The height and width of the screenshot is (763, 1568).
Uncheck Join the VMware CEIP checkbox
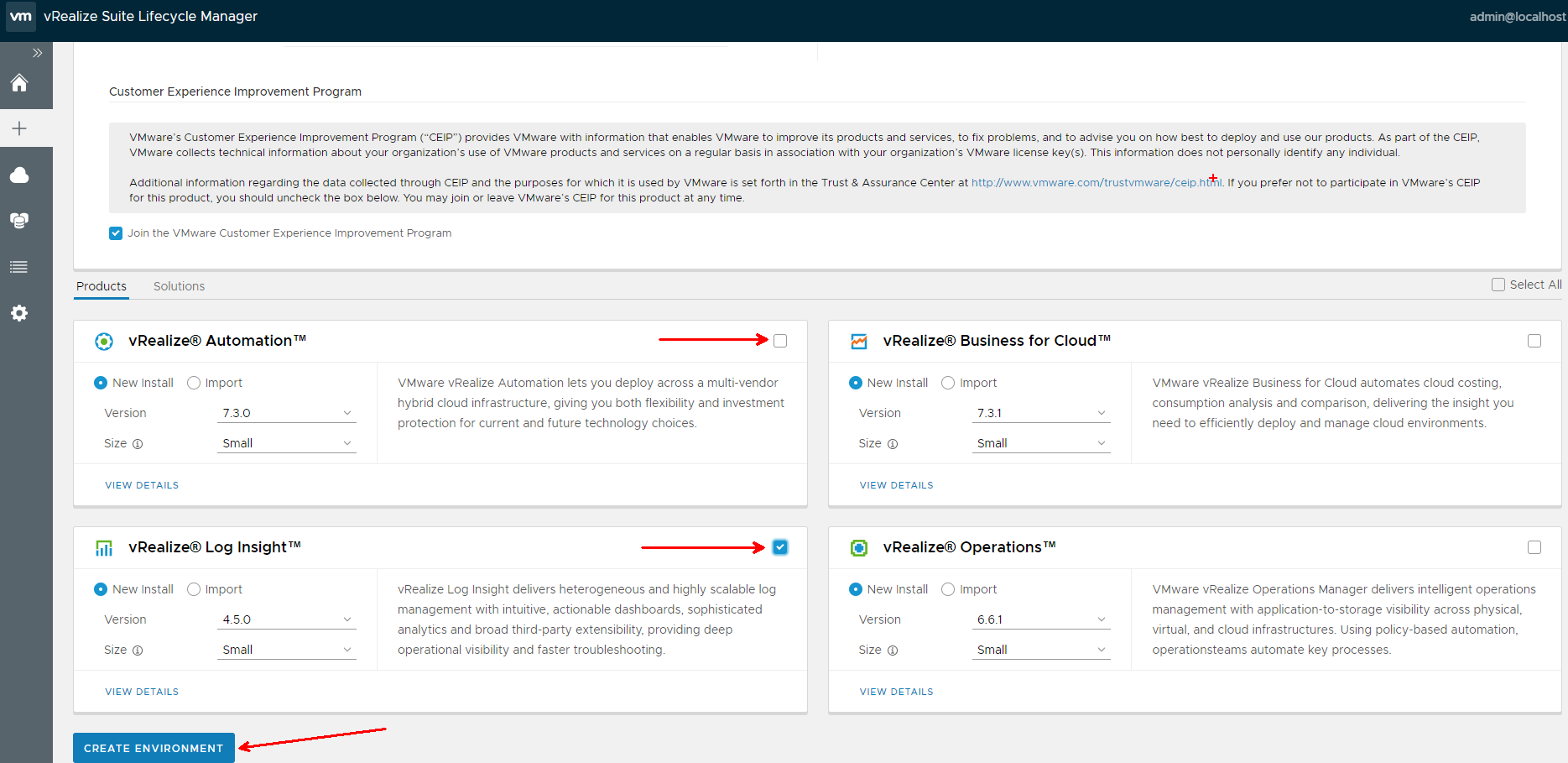(116, 233)
